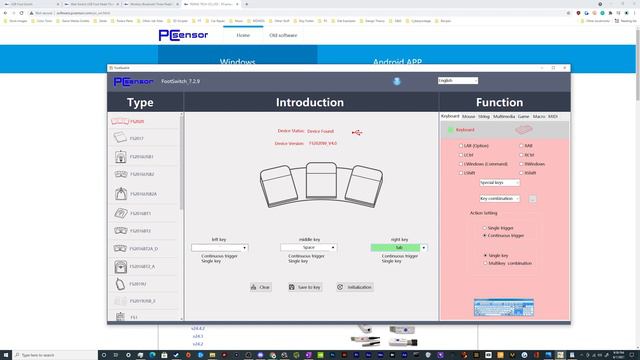Screen dimensions: 640x360
Task: Switch to the Keyboard function tab
Action: click(450, 116)
